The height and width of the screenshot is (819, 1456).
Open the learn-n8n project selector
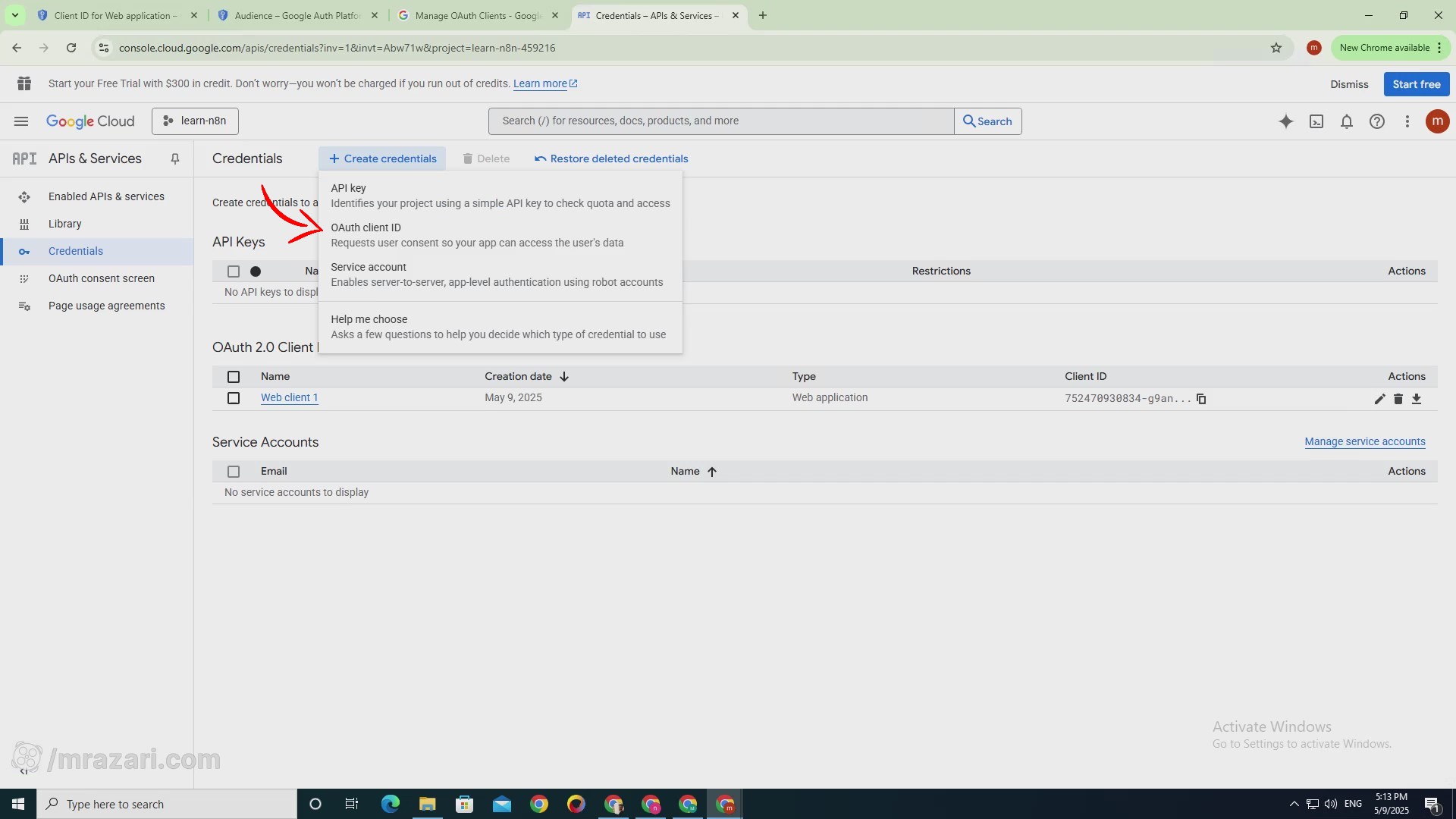pos(194,121)
